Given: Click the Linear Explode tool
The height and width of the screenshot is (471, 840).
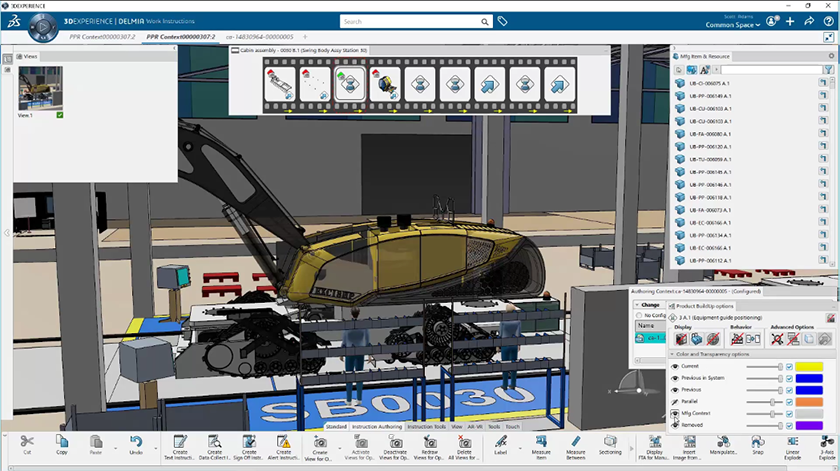Looking at the screenshot, I should point(792,447).
